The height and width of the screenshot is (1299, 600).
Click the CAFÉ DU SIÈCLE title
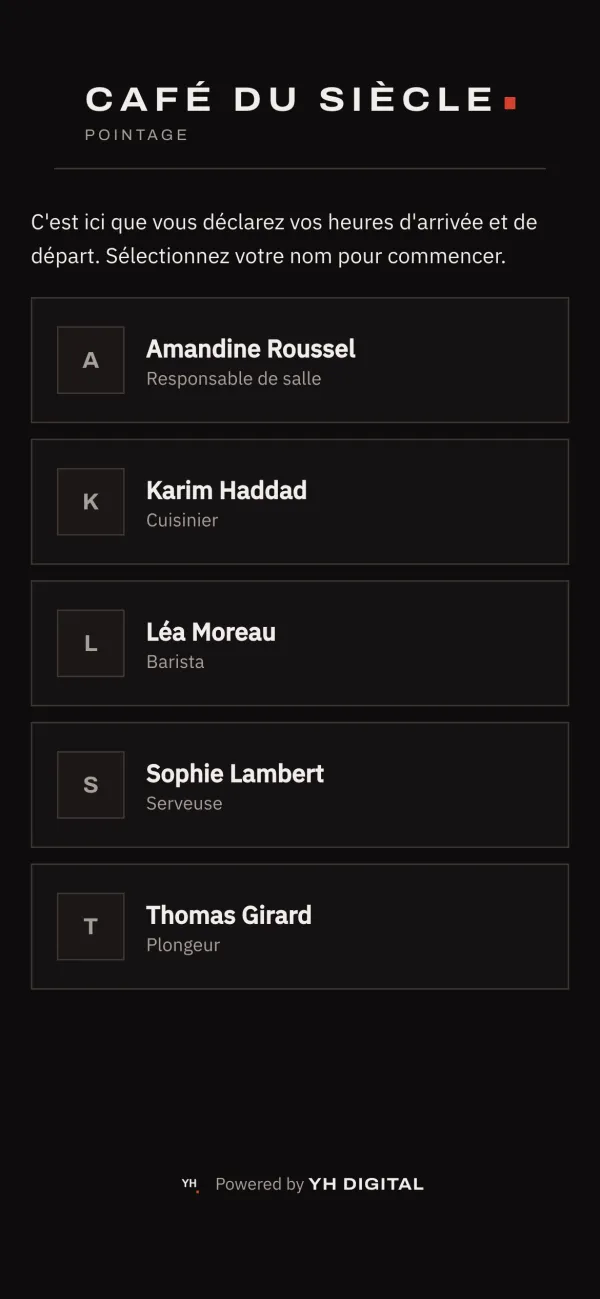click(290, 99)
